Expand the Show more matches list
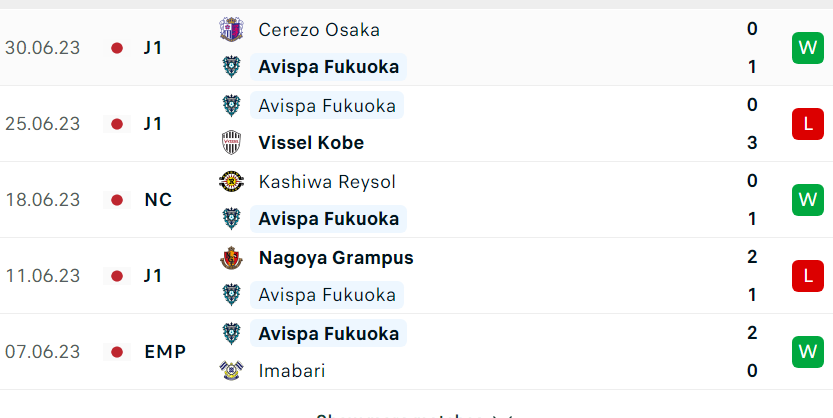The height and width of the screenshot is (418, 833). coord(416,415)
